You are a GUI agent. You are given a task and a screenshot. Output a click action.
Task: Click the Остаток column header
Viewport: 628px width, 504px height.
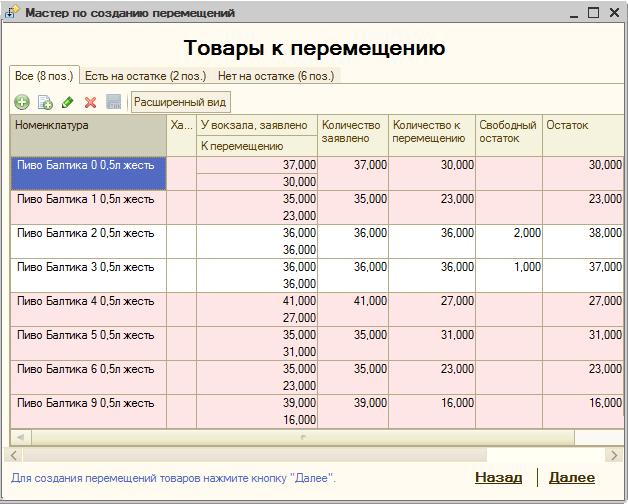tap(583, 135)
